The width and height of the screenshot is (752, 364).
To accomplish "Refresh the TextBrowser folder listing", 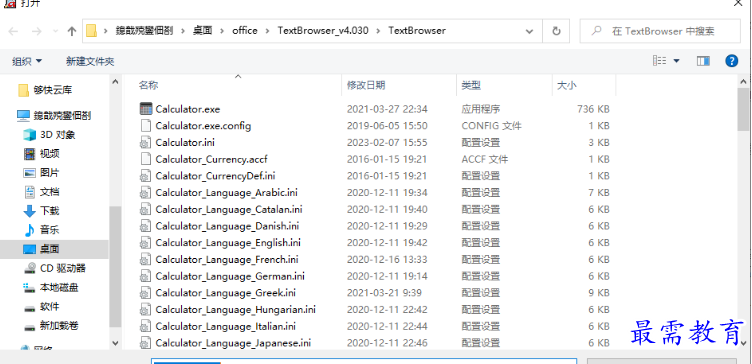I will 556,31.
